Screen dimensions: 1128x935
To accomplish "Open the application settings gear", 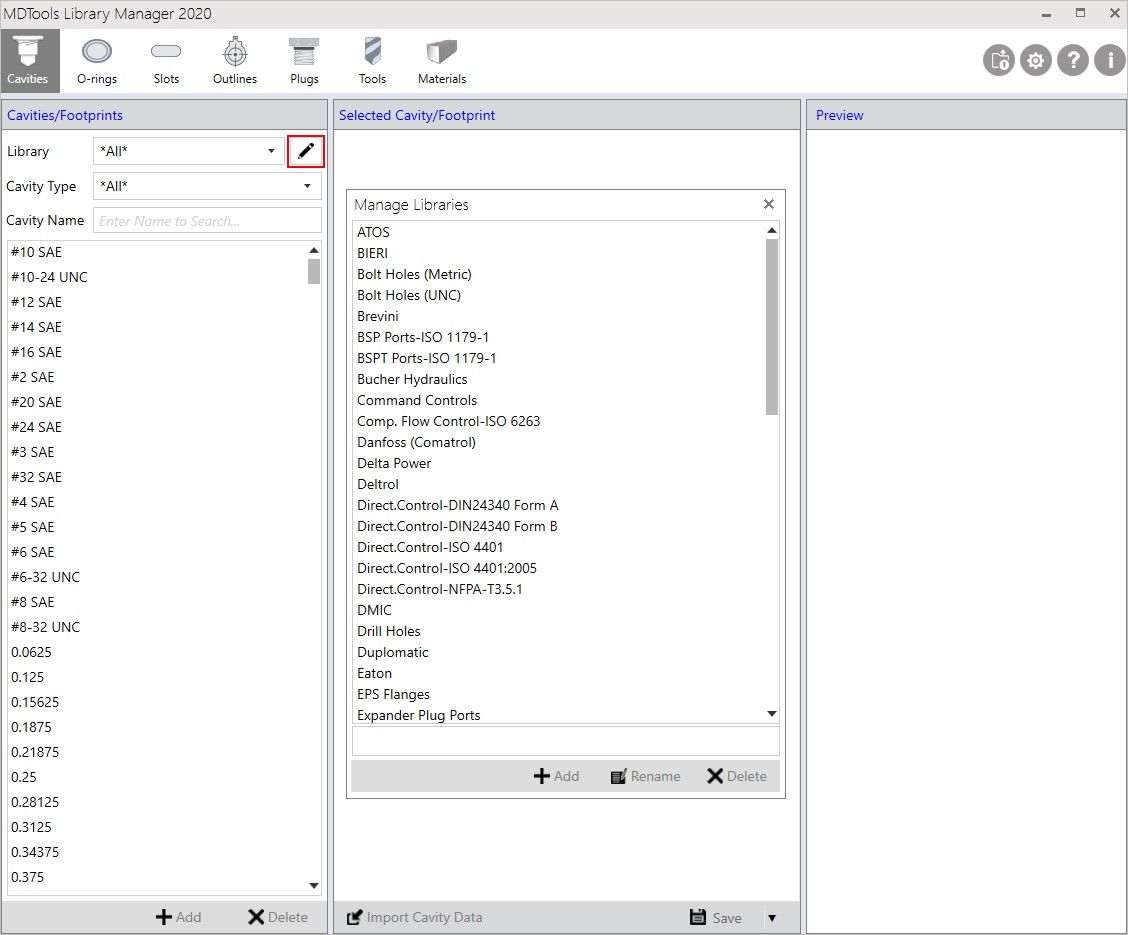I will [1035, 60].
